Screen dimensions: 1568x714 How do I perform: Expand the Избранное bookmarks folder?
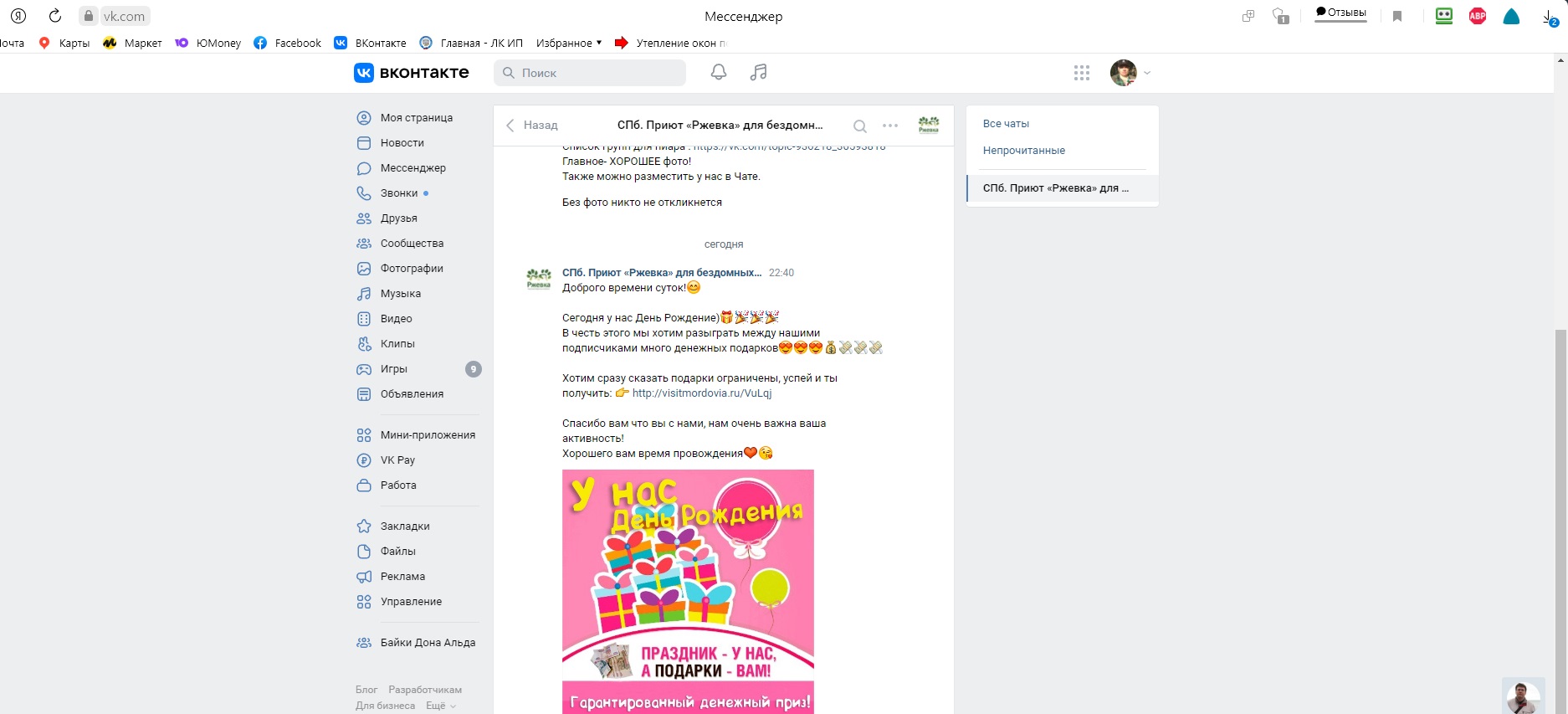pos(569,43)
